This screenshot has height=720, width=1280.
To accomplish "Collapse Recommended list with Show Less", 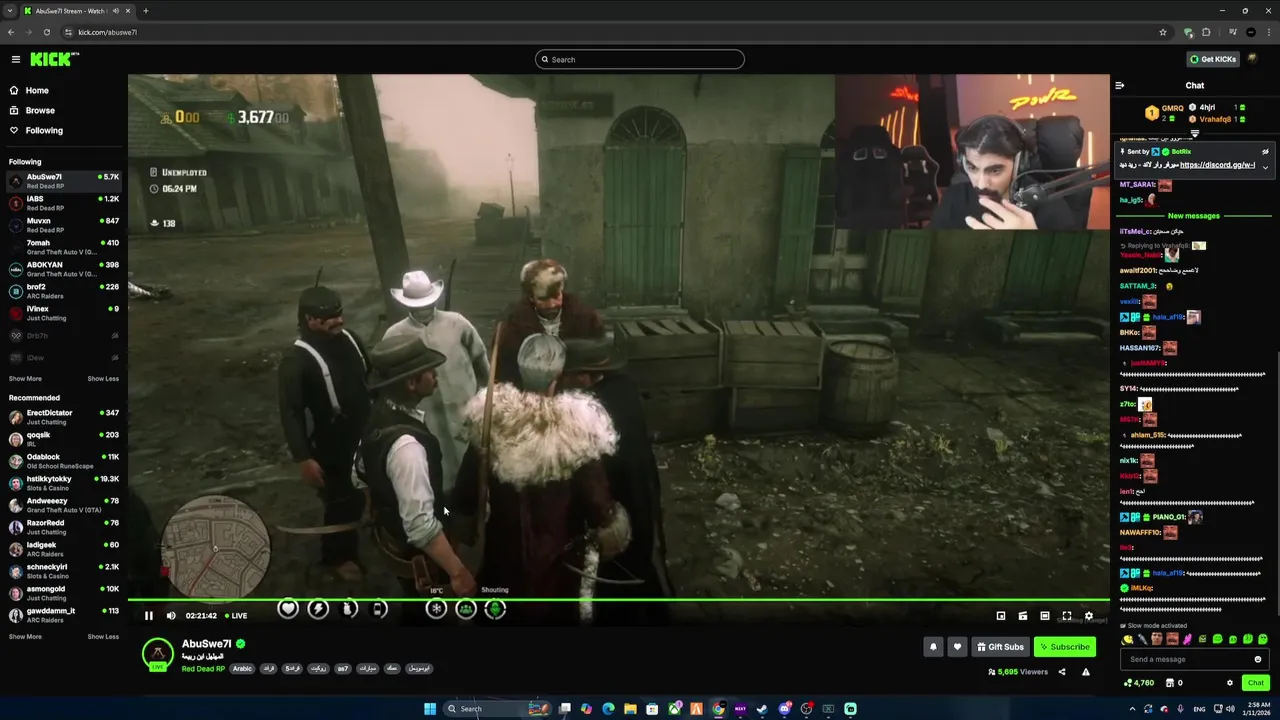I will 103,637.
